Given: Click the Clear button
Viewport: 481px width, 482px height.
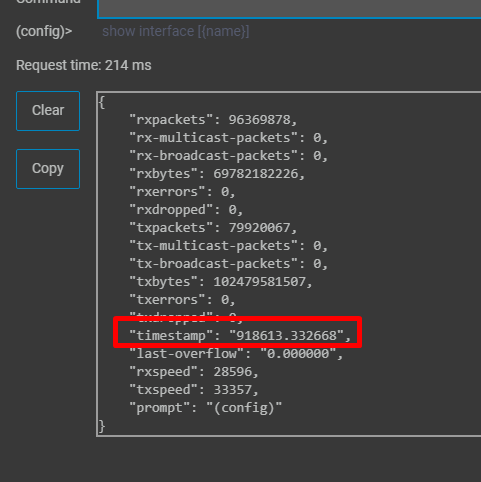Looking at the screenshot, I should point(48,111).
